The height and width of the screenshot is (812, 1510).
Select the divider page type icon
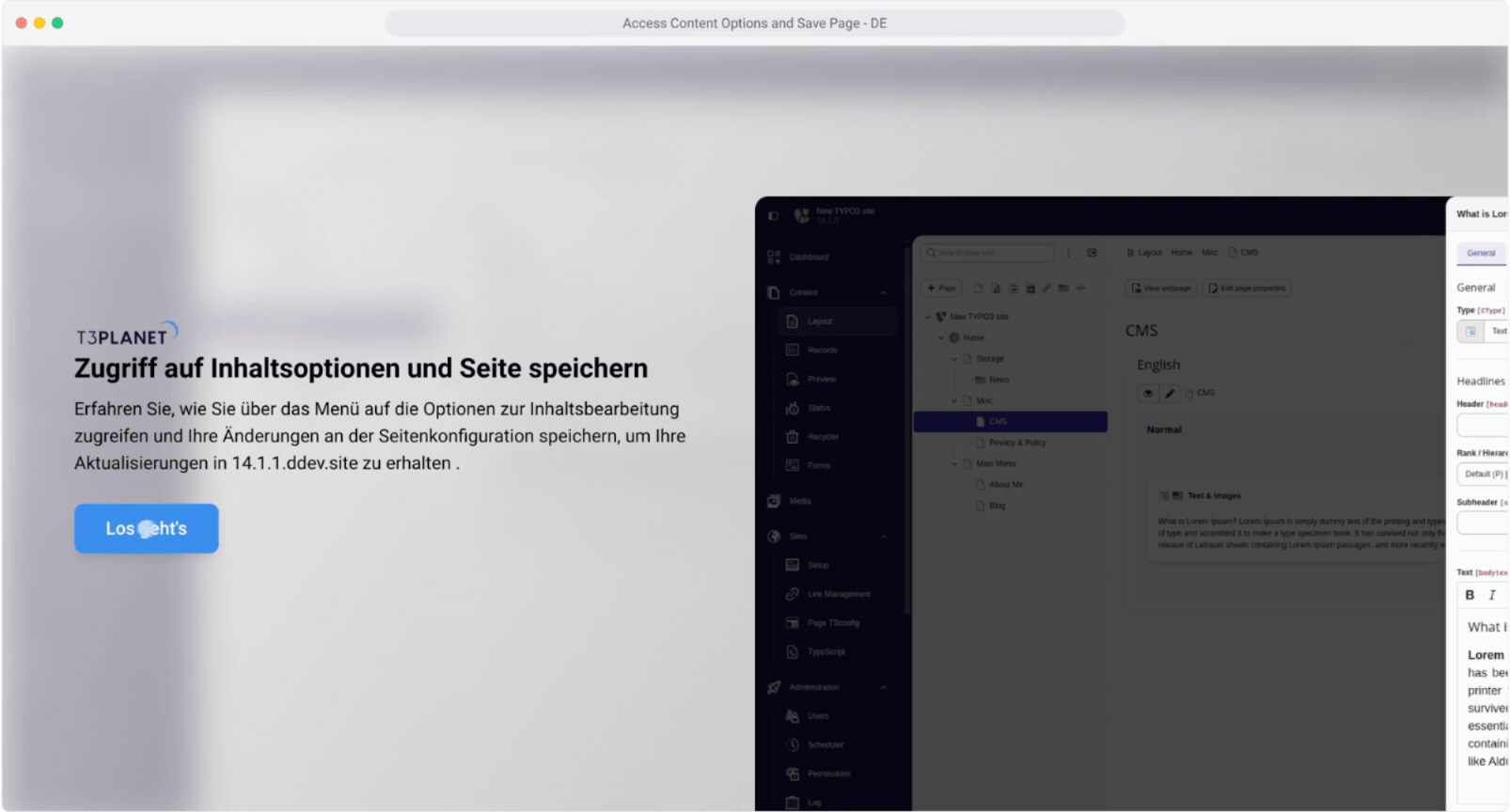point(1080,289)
